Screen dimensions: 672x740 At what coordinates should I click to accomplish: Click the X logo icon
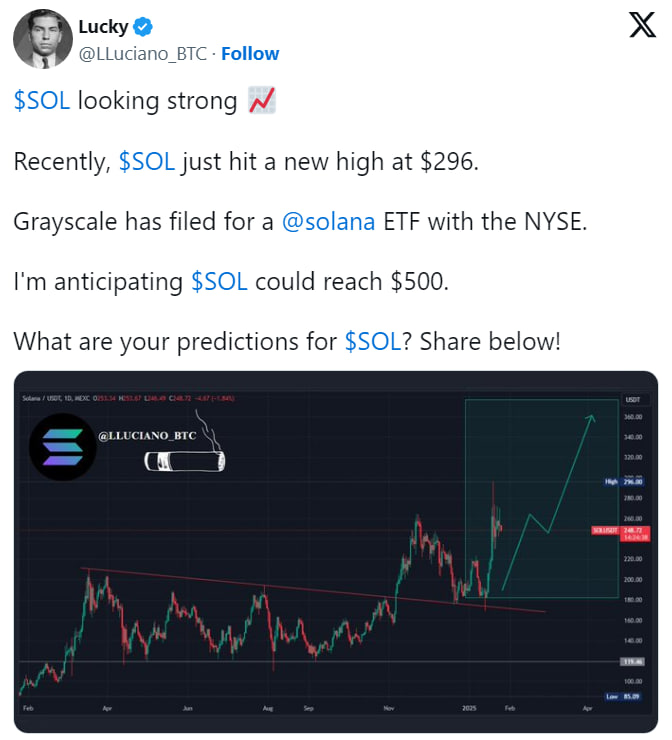tap(641, 26)
